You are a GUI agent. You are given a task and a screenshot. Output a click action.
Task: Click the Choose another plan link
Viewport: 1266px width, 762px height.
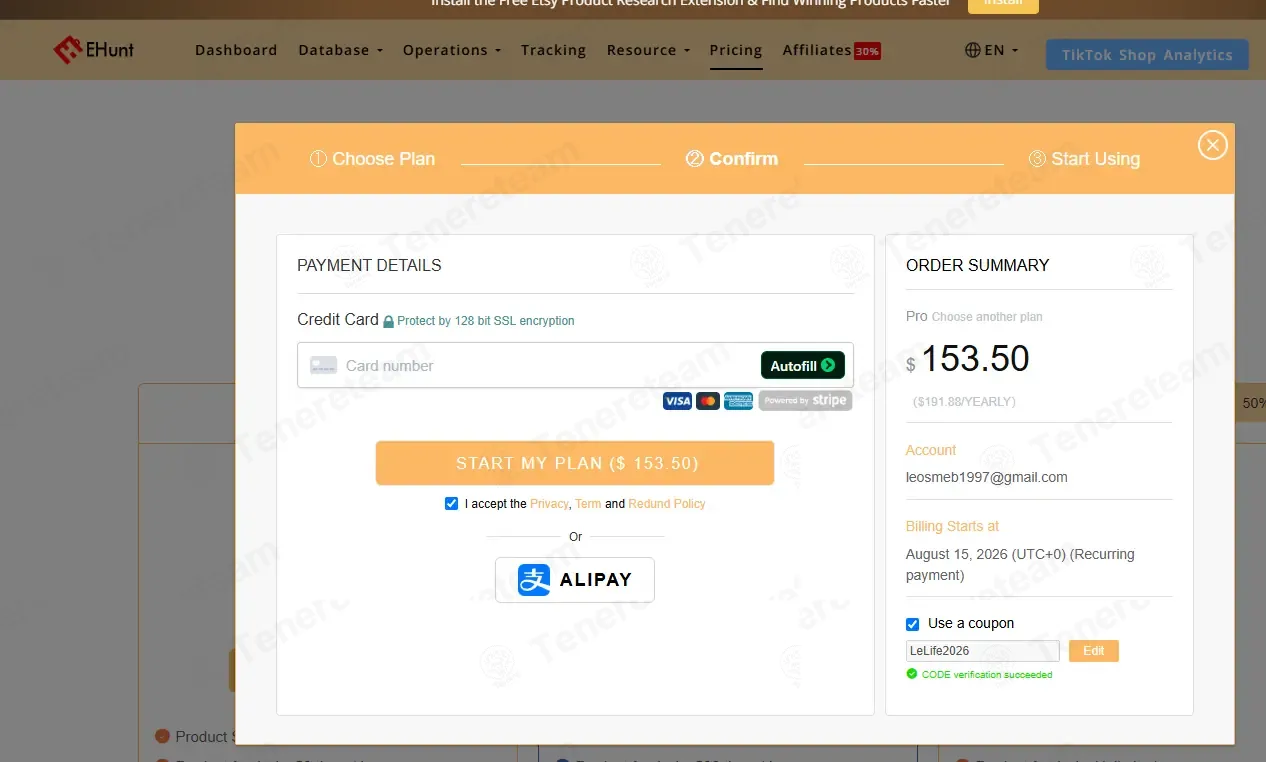tap(987, 317)
